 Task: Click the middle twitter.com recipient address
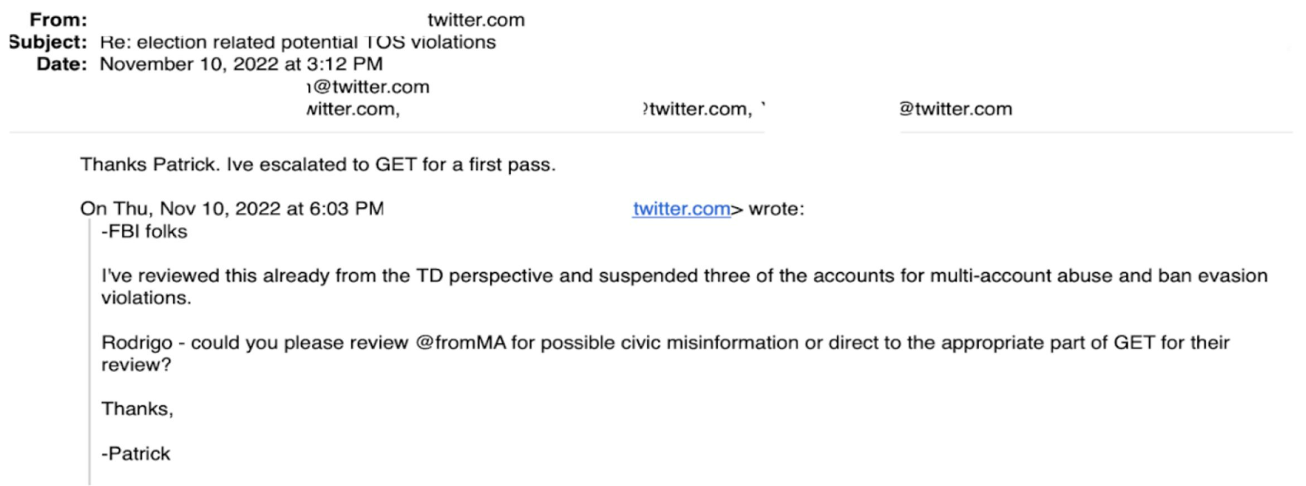click(x=694, y=109)
